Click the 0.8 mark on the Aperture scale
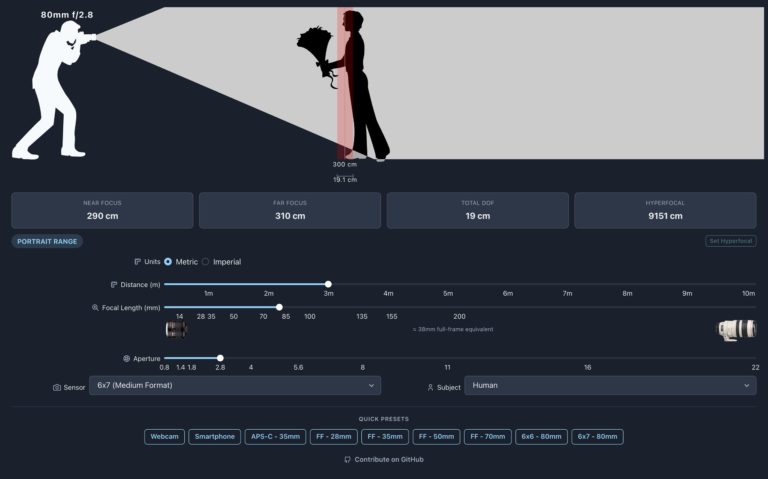 (x=165, y=367)
